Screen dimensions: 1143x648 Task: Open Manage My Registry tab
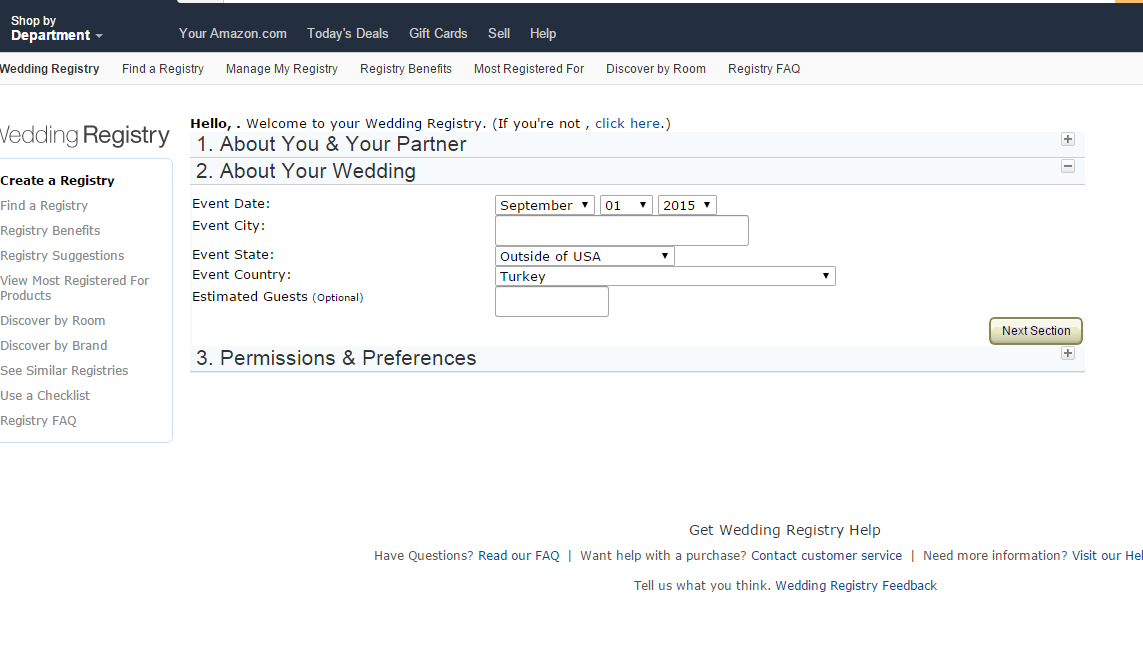tap(281, 69)
